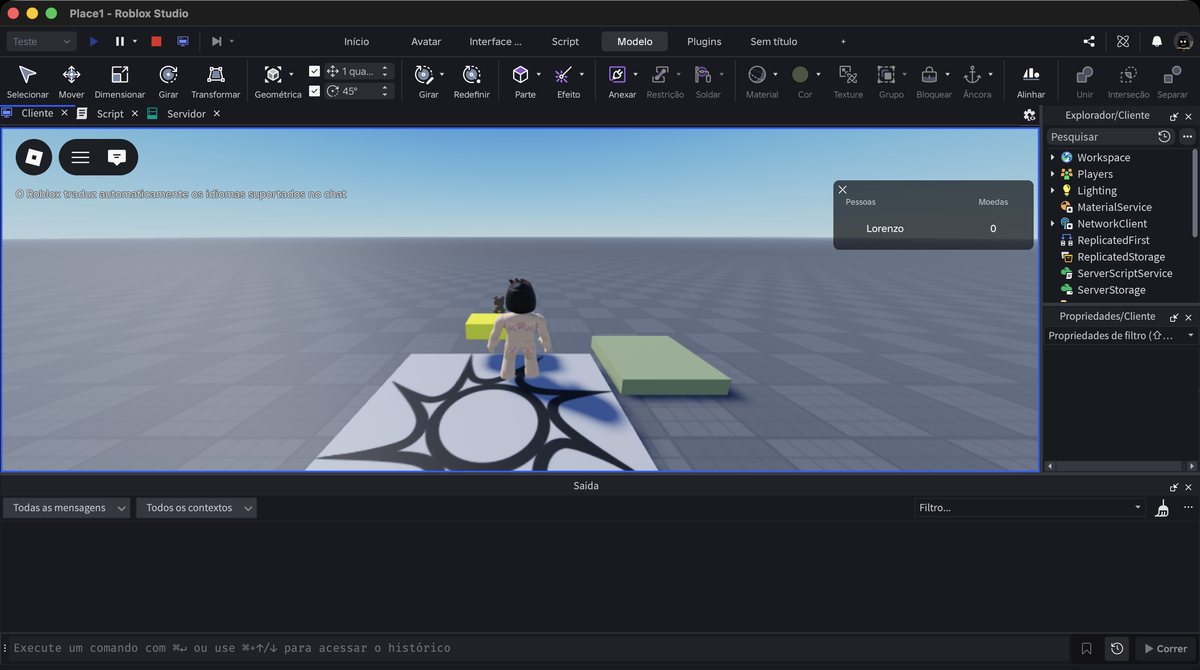Select the Transformar tool

[215, 75]
